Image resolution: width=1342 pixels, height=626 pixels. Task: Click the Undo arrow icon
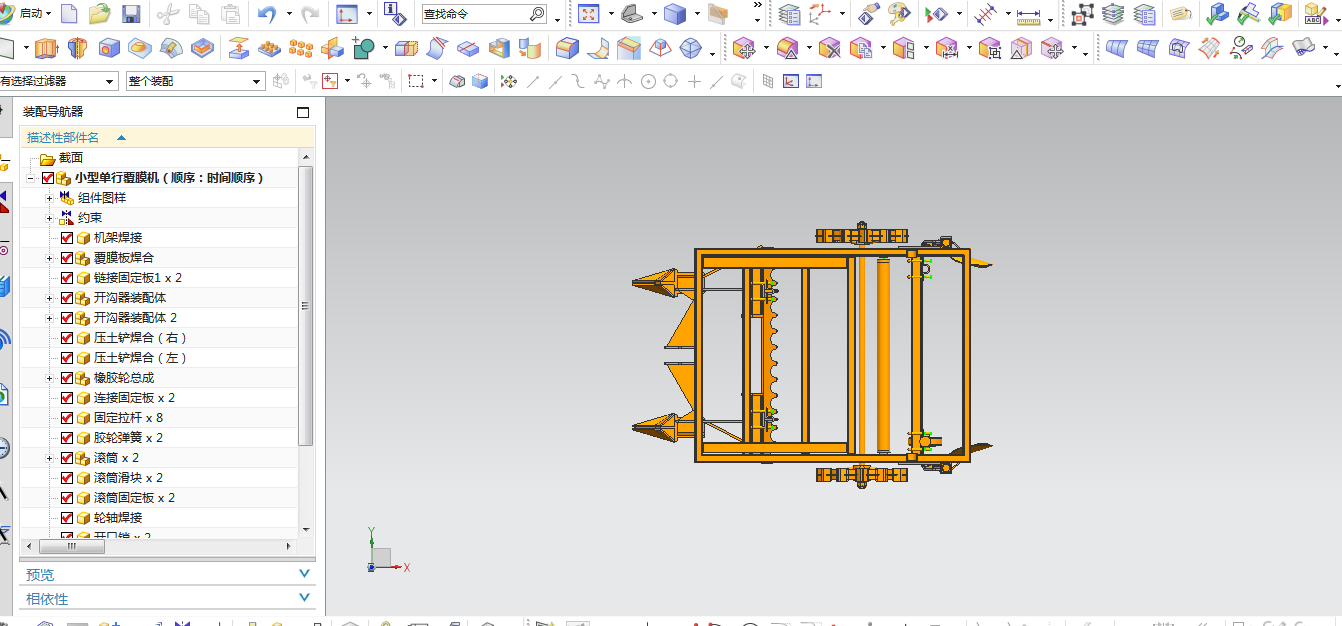pos(266,14)
